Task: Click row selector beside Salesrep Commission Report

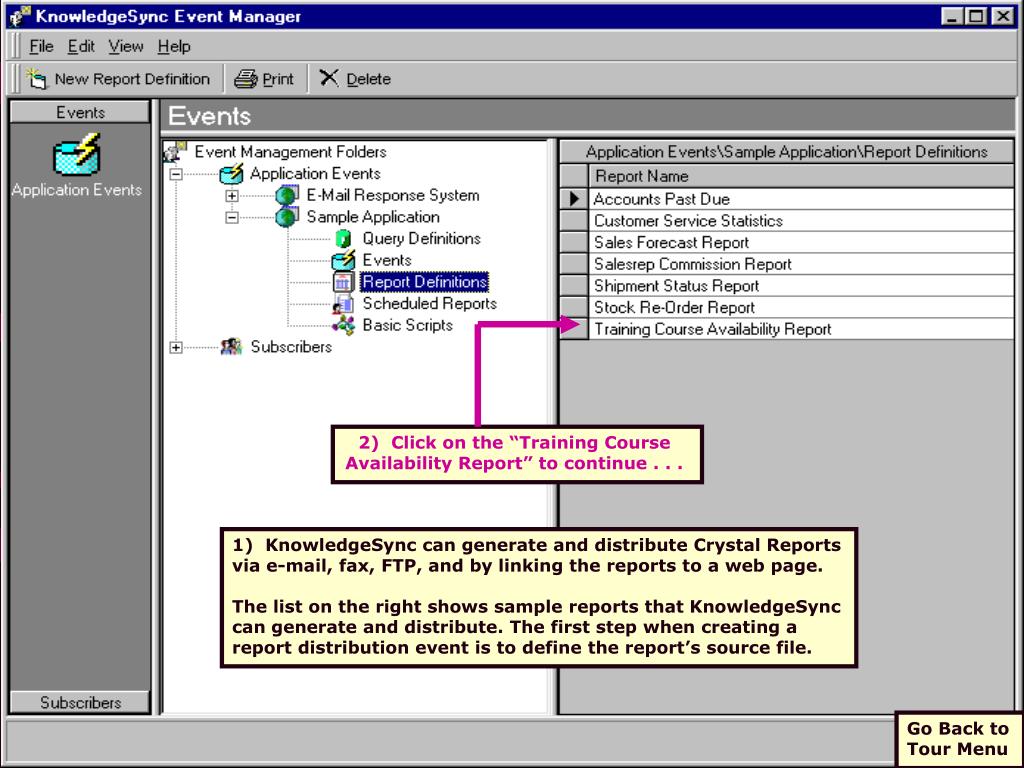Action: click(x=574, y=264)
